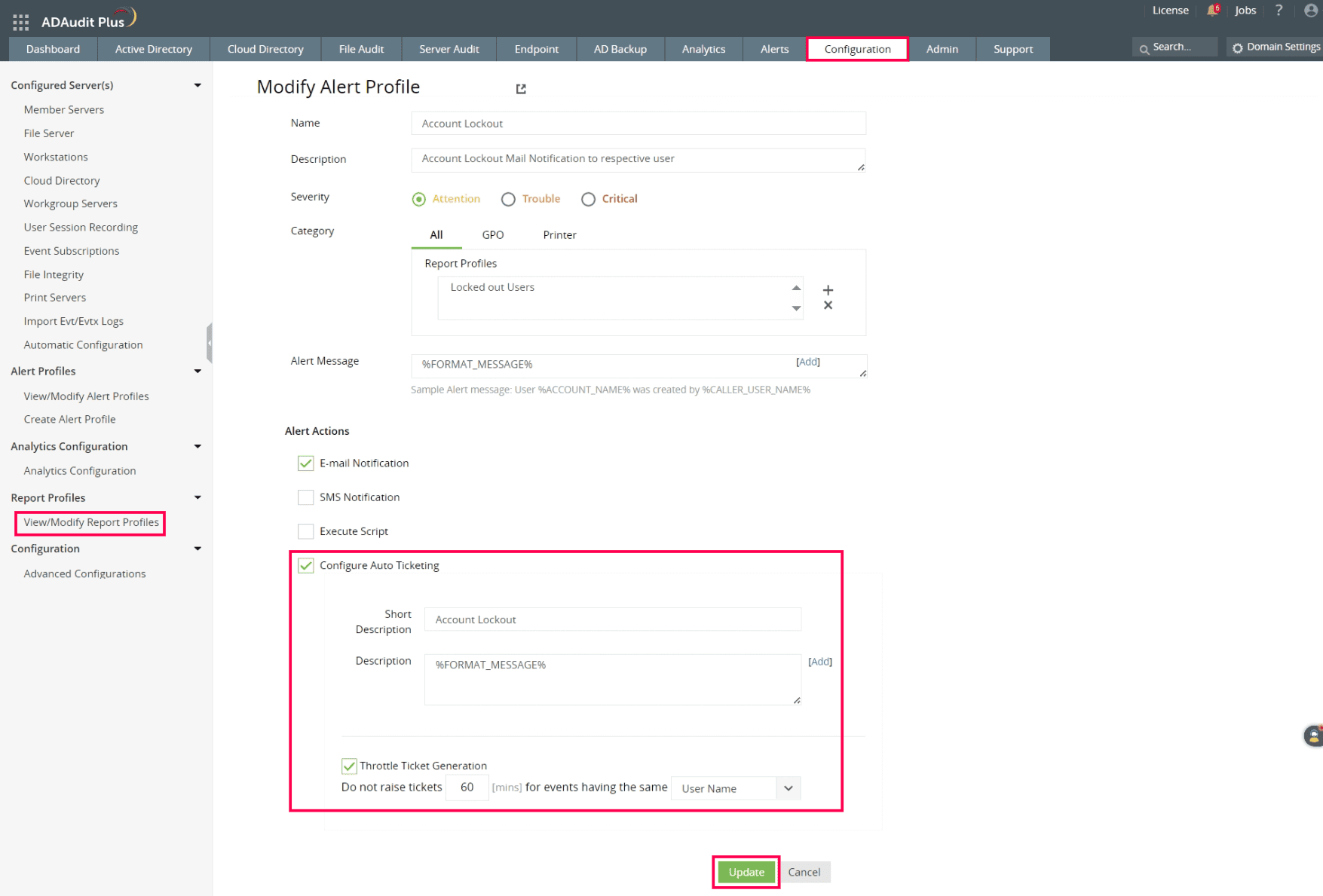This screenshot has width=1323, height=896.
Task: Click the ADAudit Plus logo
Action: (88, 18)
